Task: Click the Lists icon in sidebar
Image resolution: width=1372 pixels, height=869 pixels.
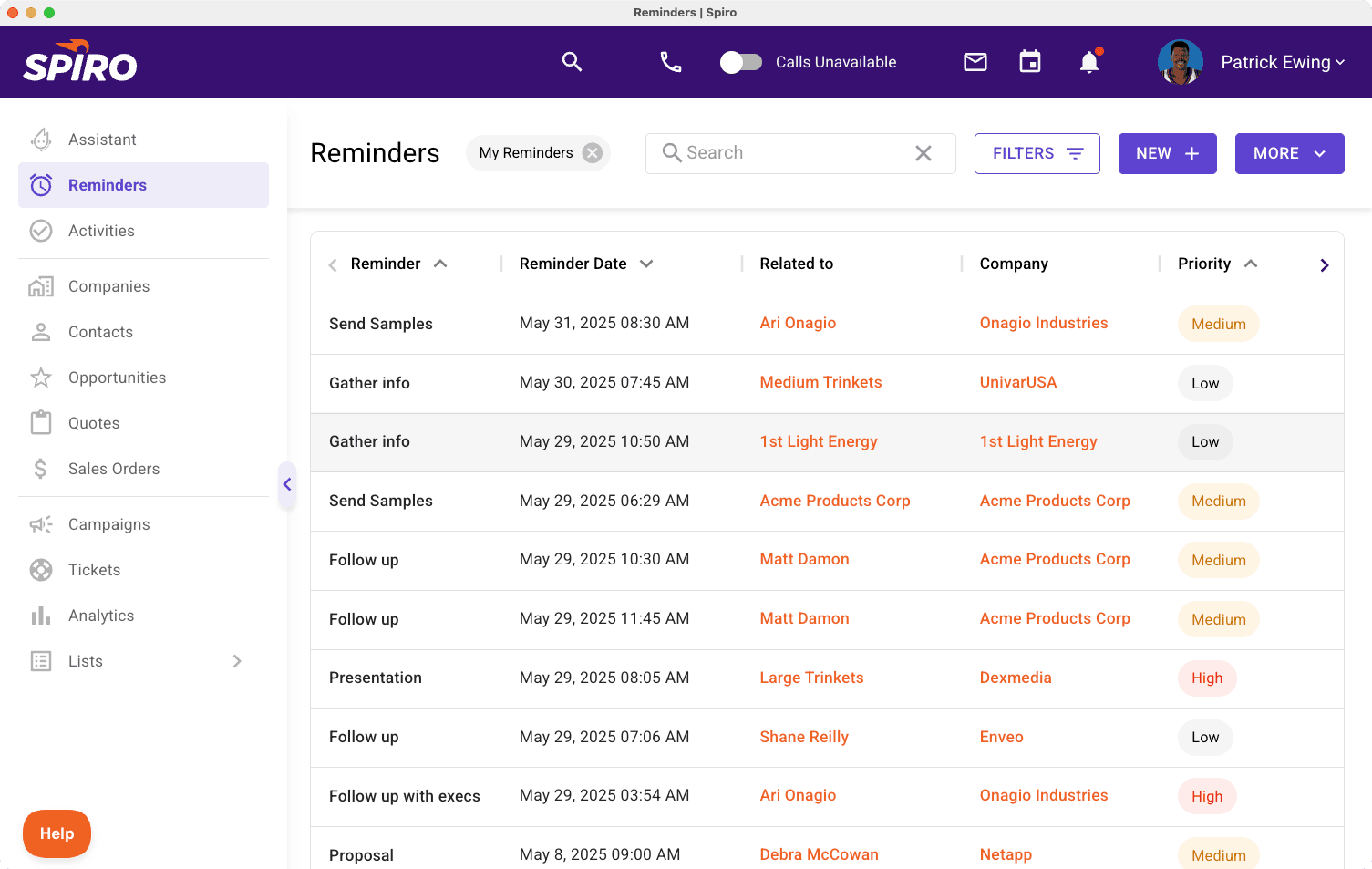Action: pos(41,661)
